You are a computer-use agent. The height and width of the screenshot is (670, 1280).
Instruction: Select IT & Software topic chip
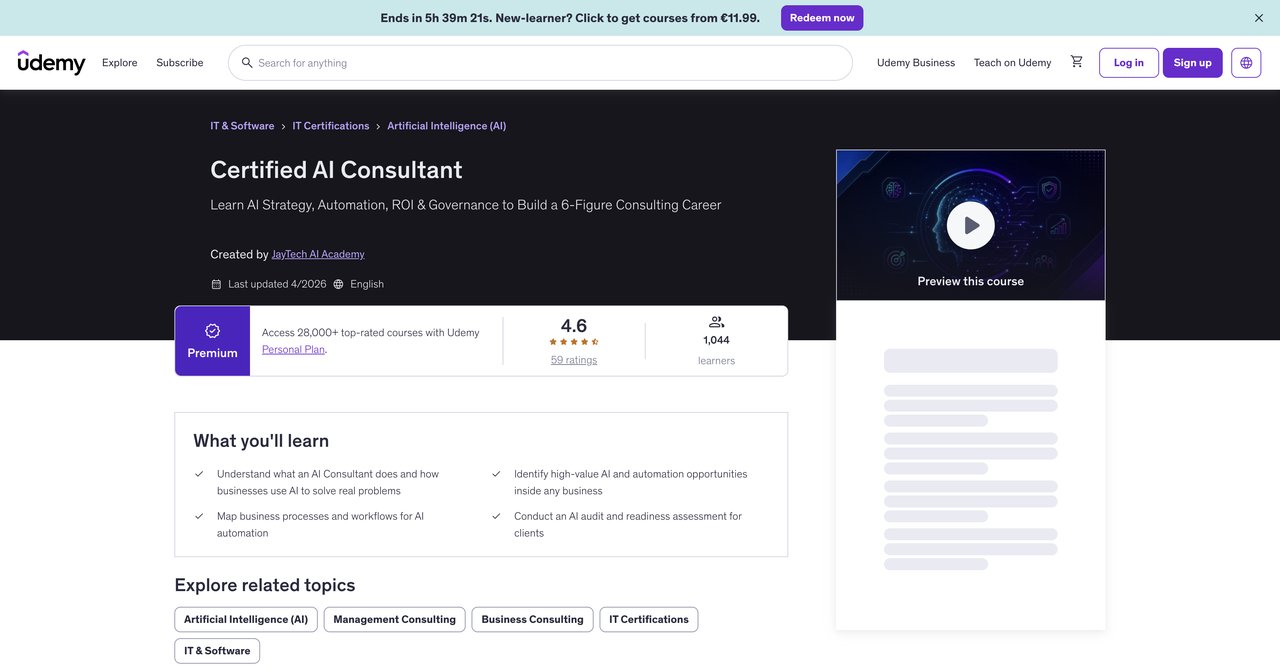(217, 651)
